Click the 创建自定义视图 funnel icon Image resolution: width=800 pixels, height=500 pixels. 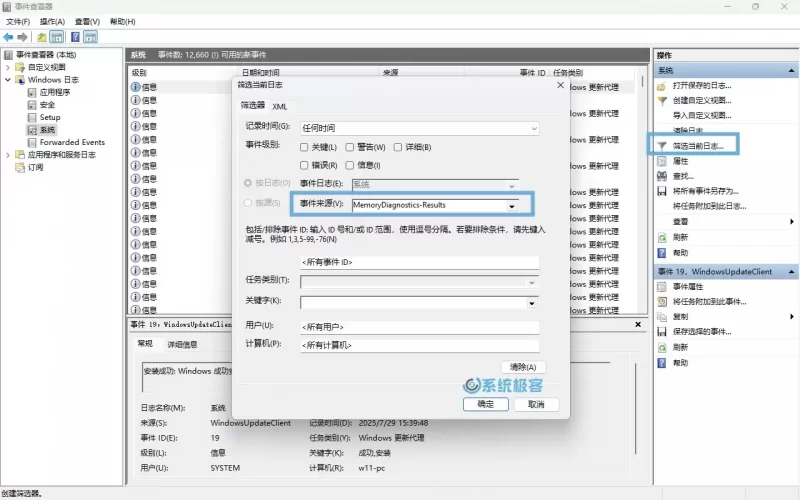click(x=661, y=101)
